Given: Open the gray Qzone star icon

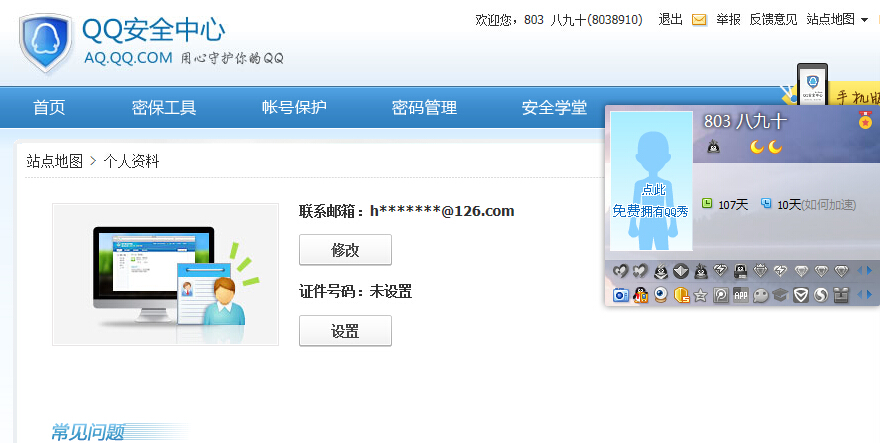Looking at the screenshot, I should pos(700,295).
